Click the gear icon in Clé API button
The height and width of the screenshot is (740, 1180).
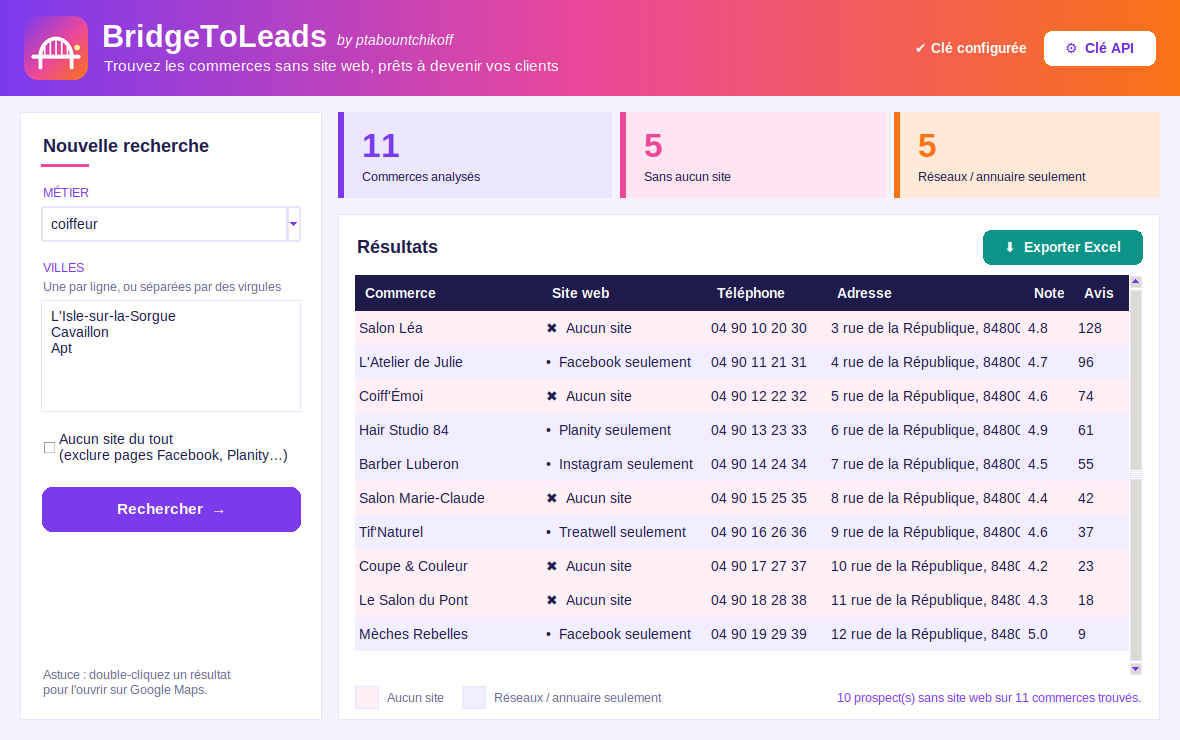click(1071, 48)
